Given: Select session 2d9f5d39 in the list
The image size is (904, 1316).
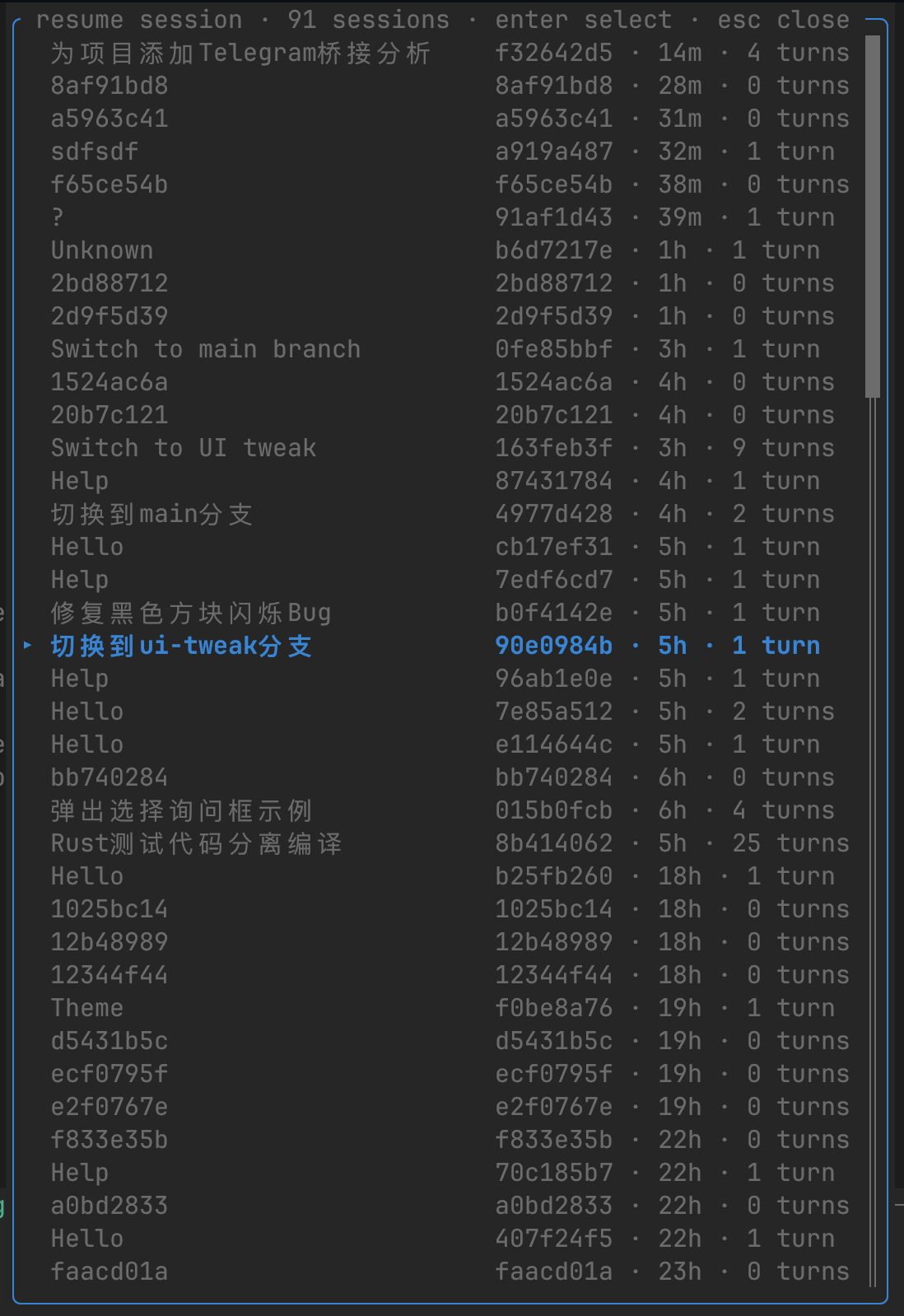Looking at the screenshot, I should click(450, 316).
